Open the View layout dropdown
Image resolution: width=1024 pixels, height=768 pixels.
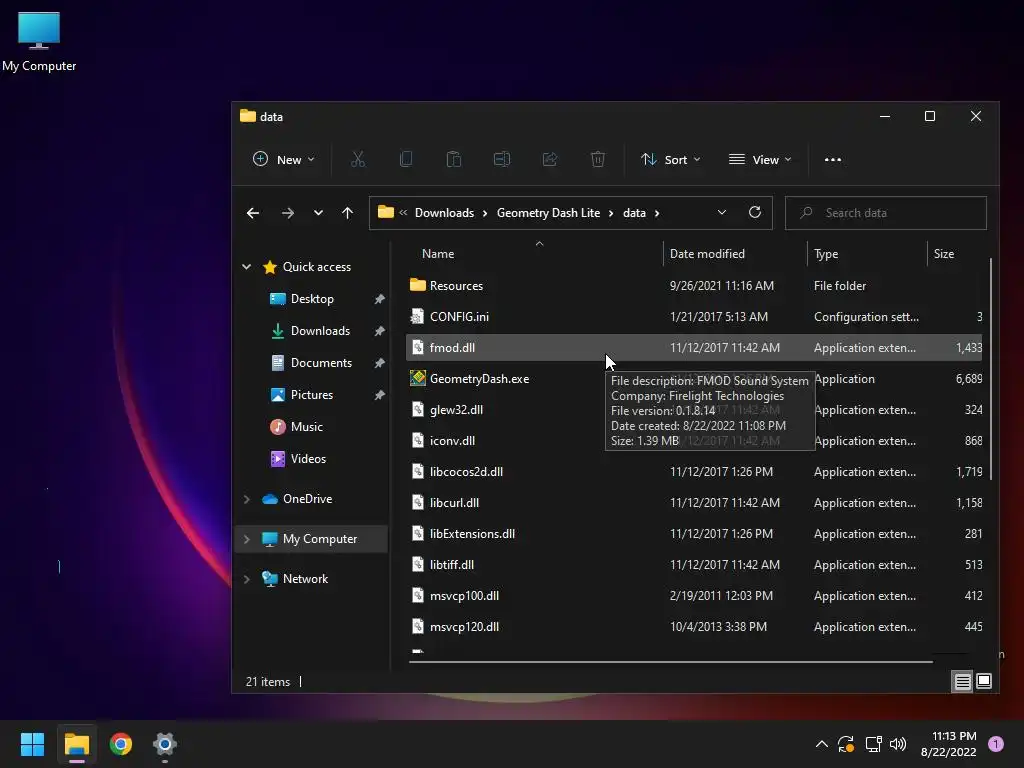[760, 159]
